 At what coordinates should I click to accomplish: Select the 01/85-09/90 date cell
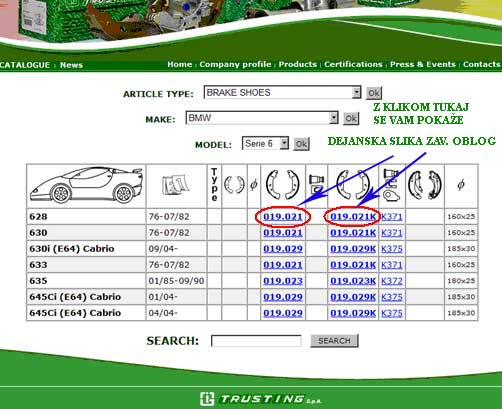[176, 281]
